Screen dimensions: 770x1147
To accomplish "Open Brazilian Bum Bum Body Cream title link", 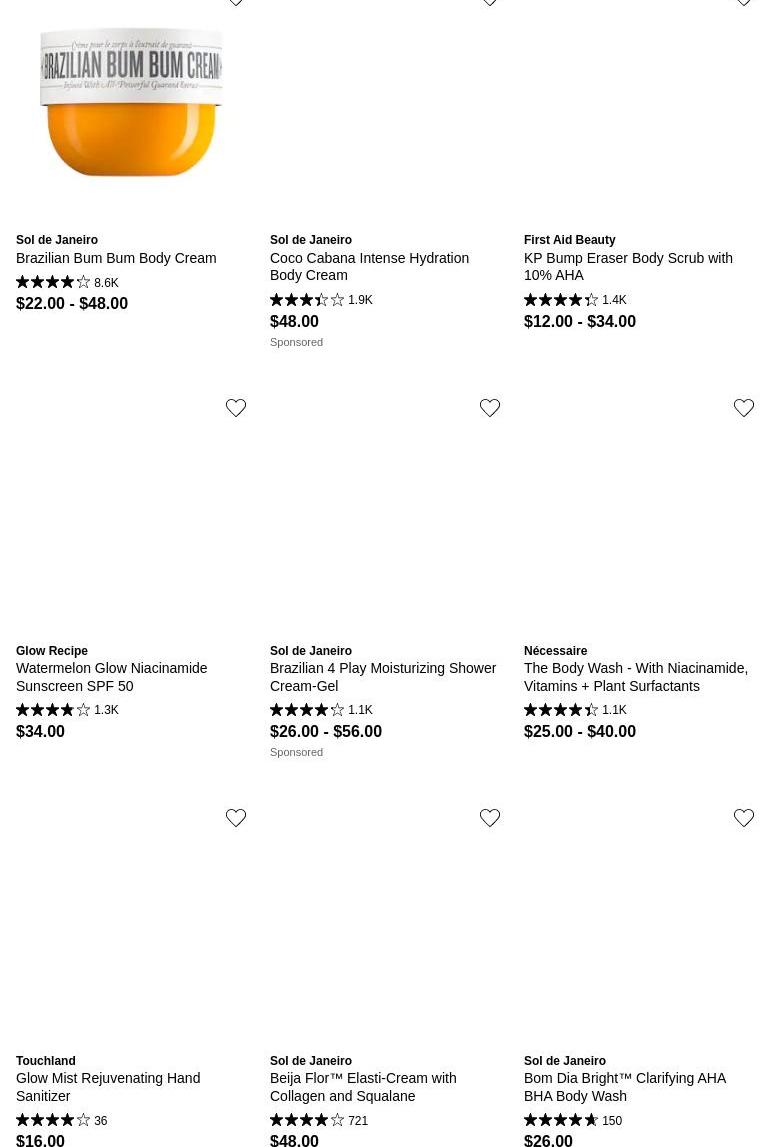I will pyautogui.click(x=116, y=258).
